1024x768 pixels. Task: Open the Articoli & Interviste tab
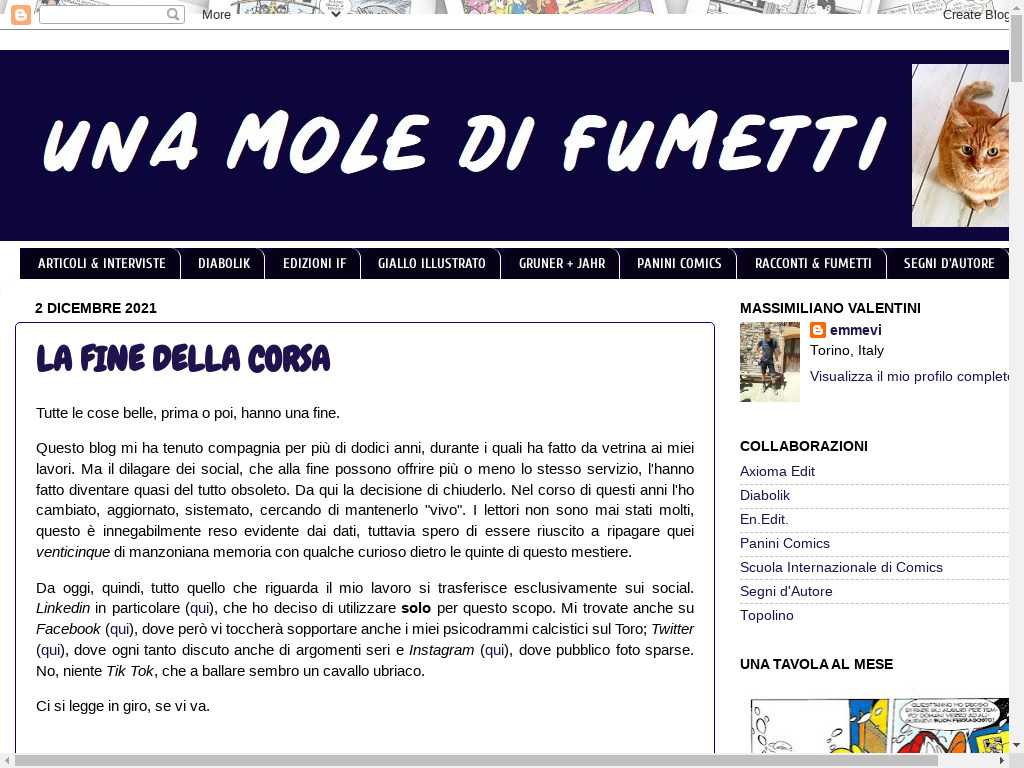(x=101, y=264)
